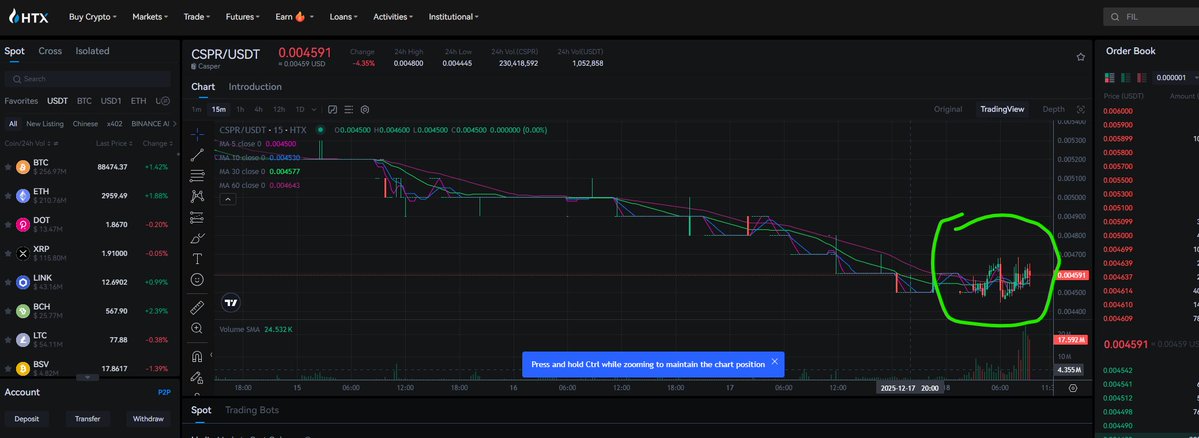This screenshot has width=1199, height=438.
Task: Open the indicators list icon
Action: pyautogui.click(x=349, y=109)
